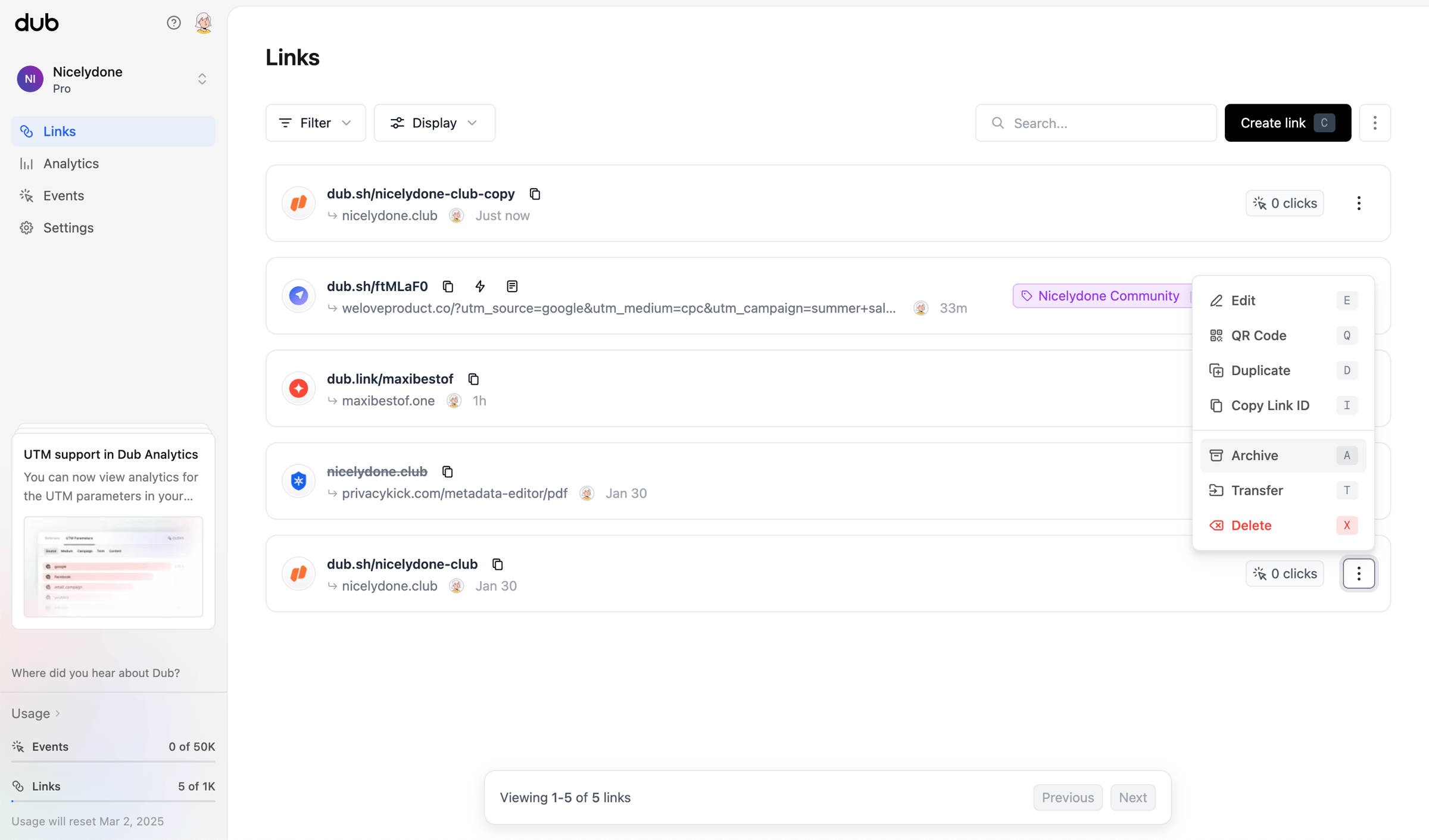Open the Display dropdown

(434, 123)
